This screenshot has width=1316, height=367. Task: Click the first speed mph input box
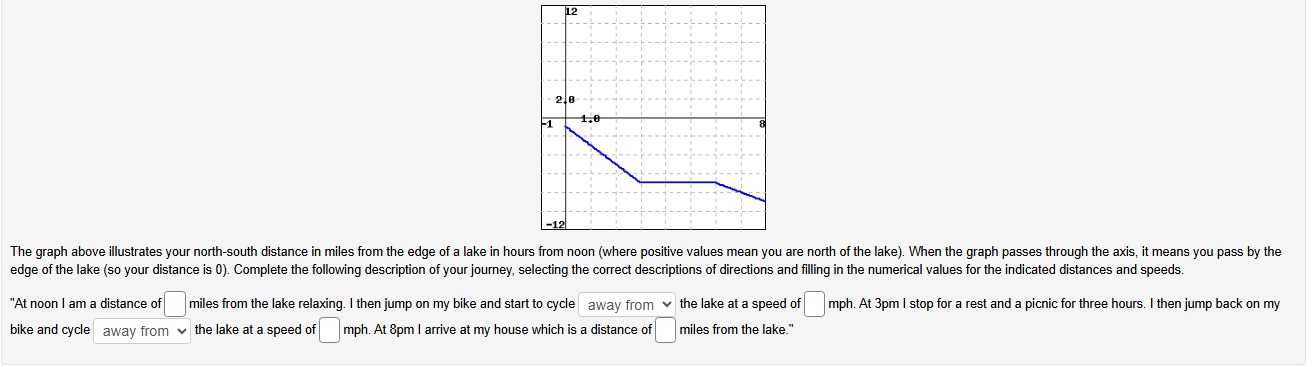814,303
